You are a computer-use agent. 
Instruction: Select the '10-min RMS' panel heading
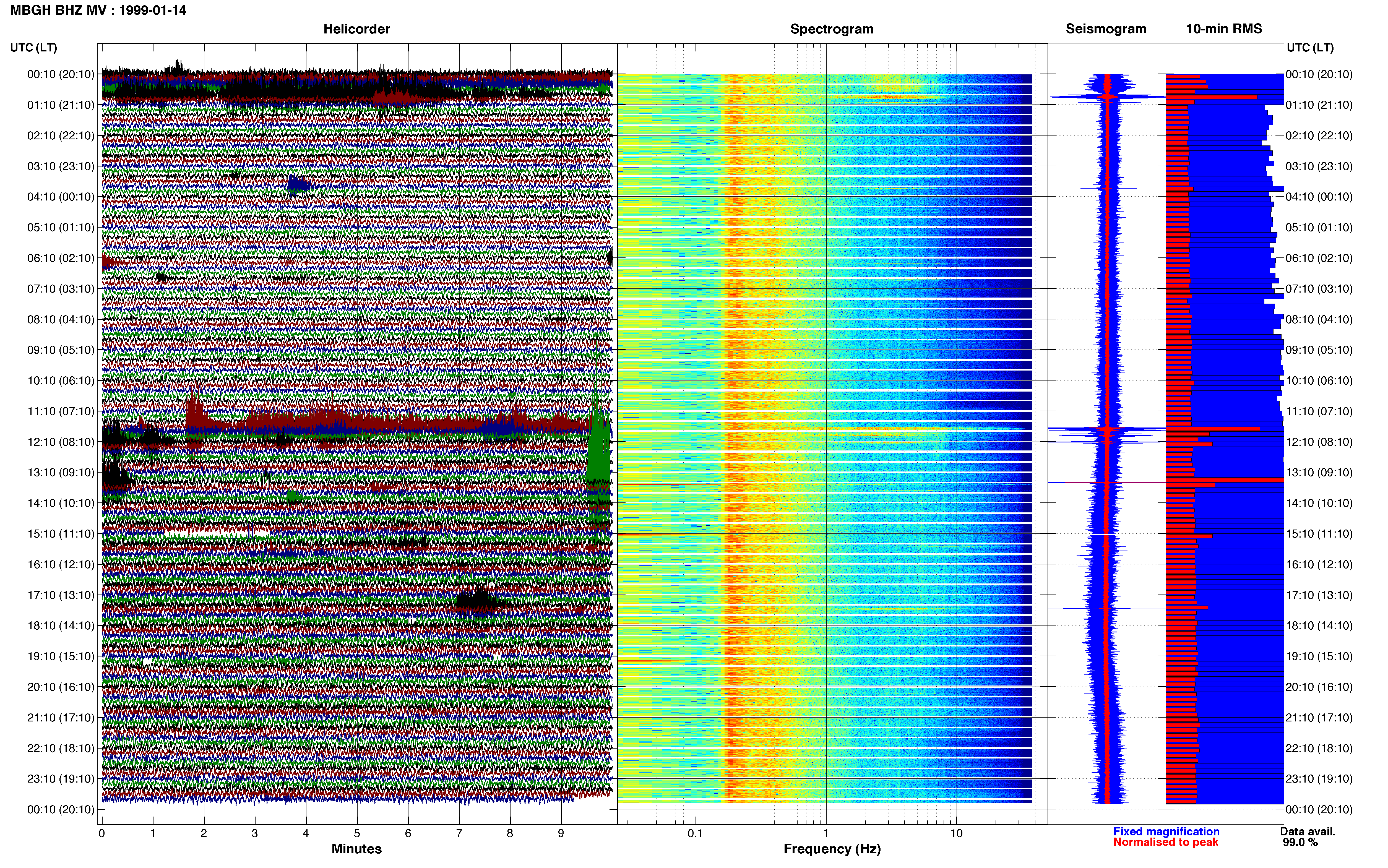point(1224,29)
